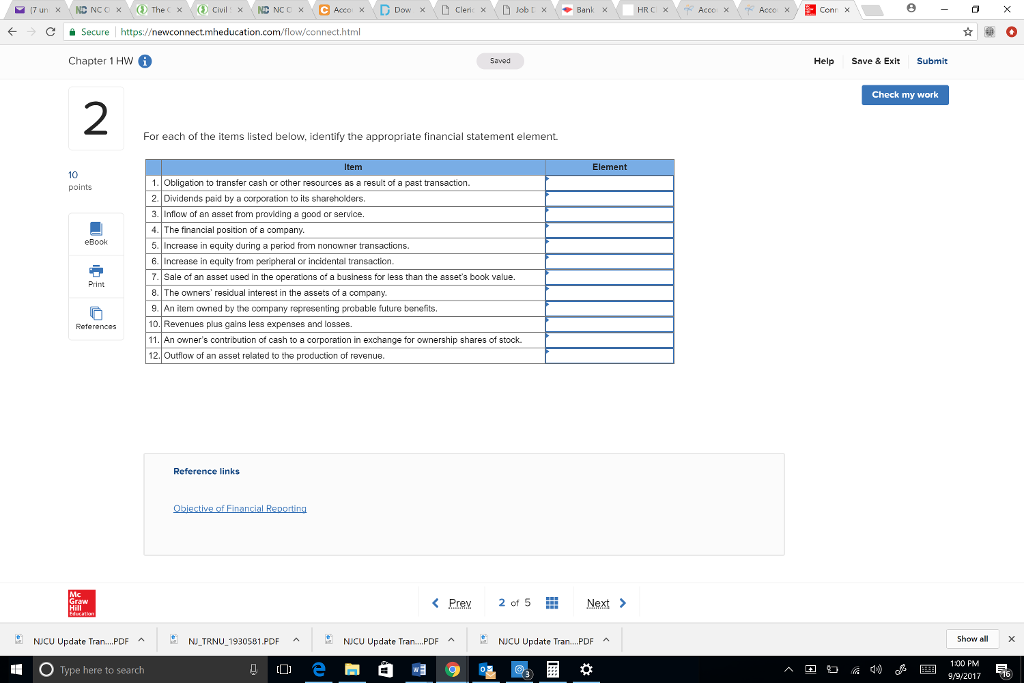
Task: Open the question navigator grid icon near page numbers
Action: pyautogui.click(x=552, y=602)
